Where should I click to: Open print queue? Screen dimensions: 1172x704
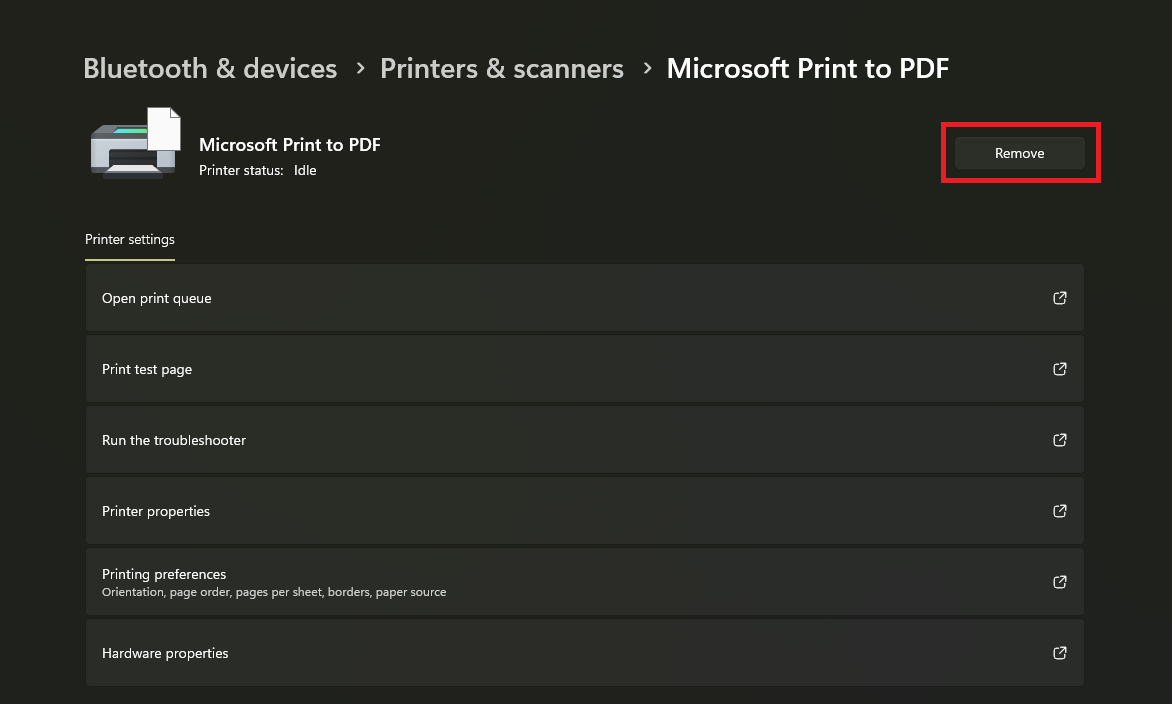click(x=585, y=297)
